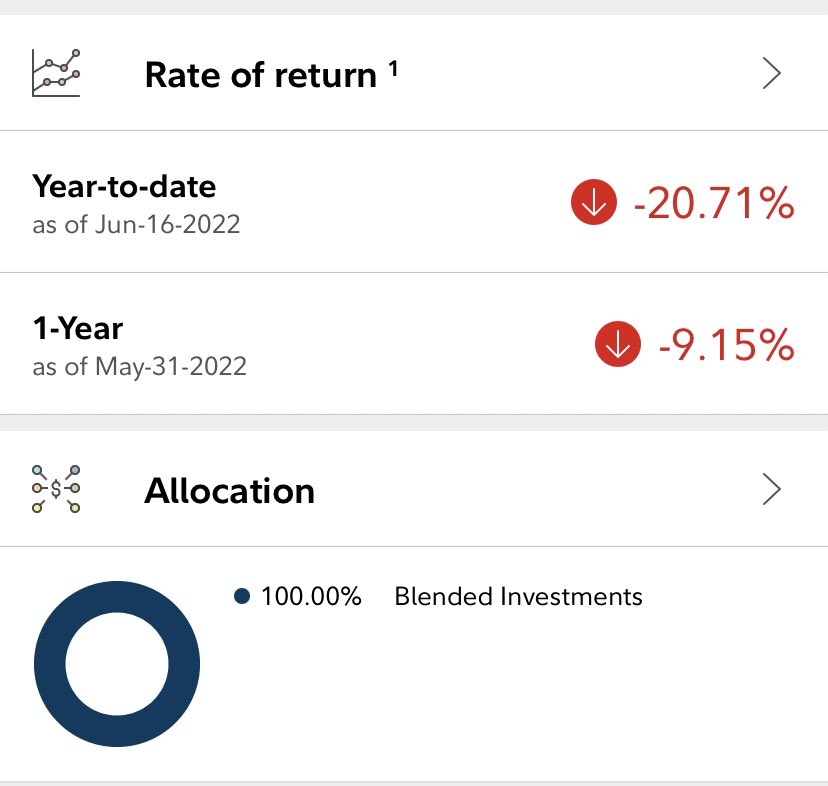
Task: Tap the -9.15% one-year value
Action: click(727, 344)
